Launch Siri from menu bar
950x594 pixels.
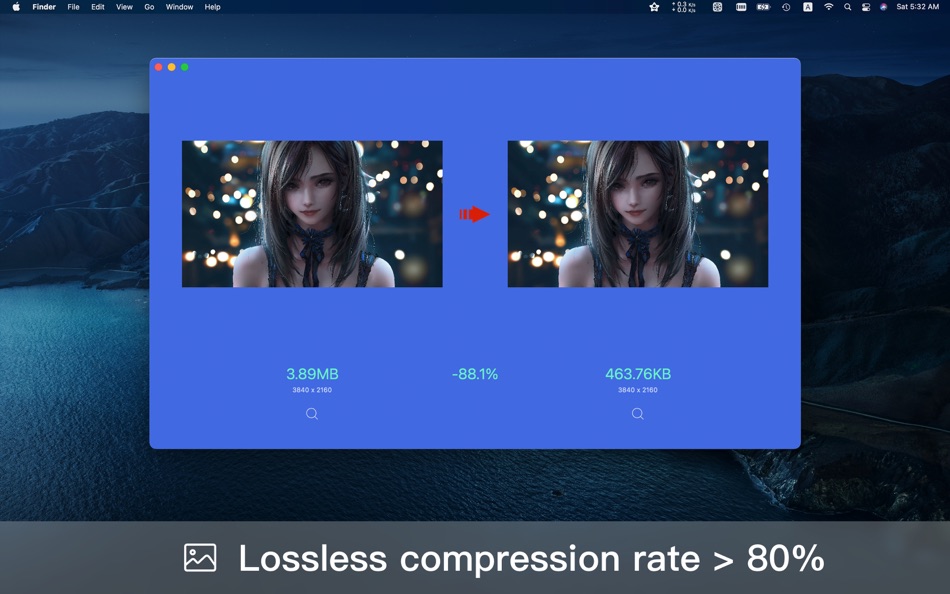[883, 7]
